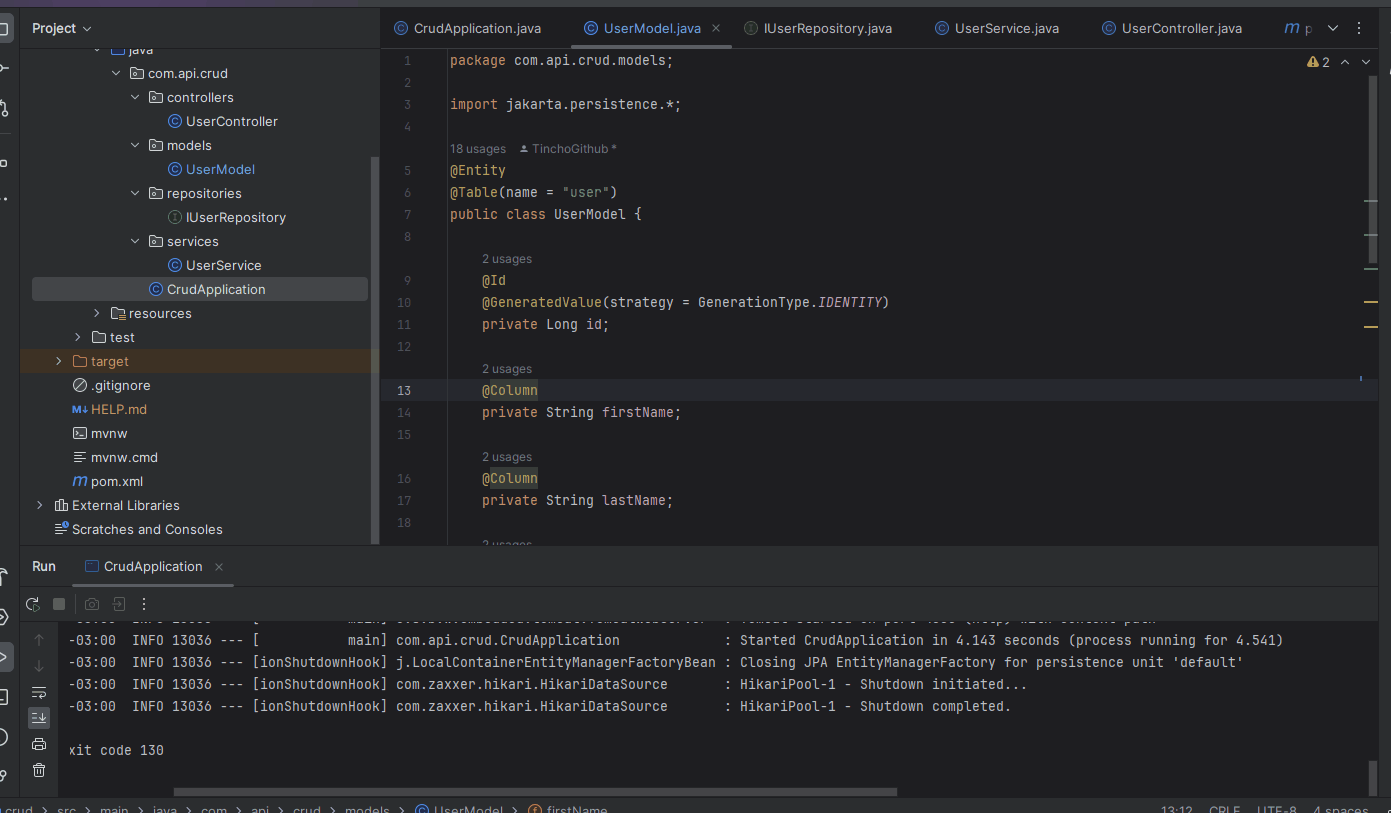Viewport: 1391px width, 813px height.
Task: Click the .gitignore file icon
Action: coord(80,385)
